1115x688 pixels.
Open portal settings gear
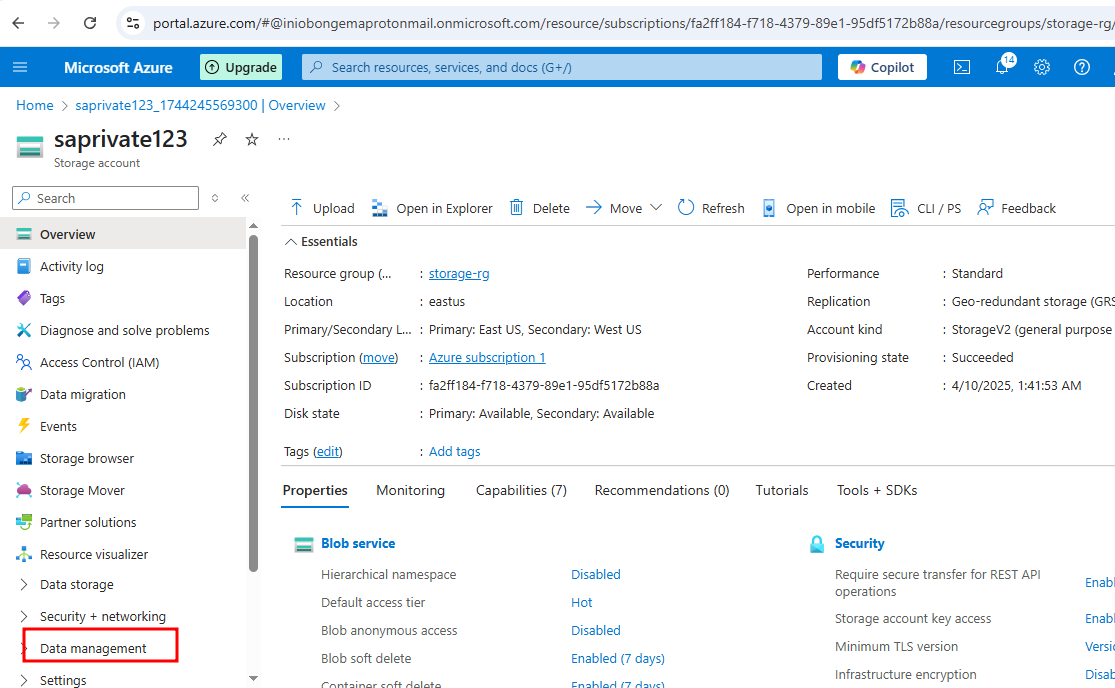pyautogui.click(x=1042, y=68)
